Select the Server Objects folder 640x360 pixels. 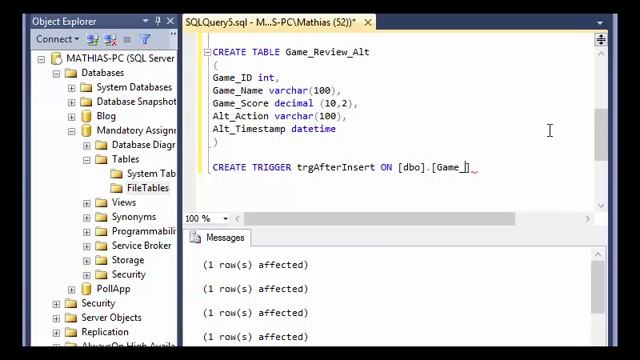click(111, 318)
